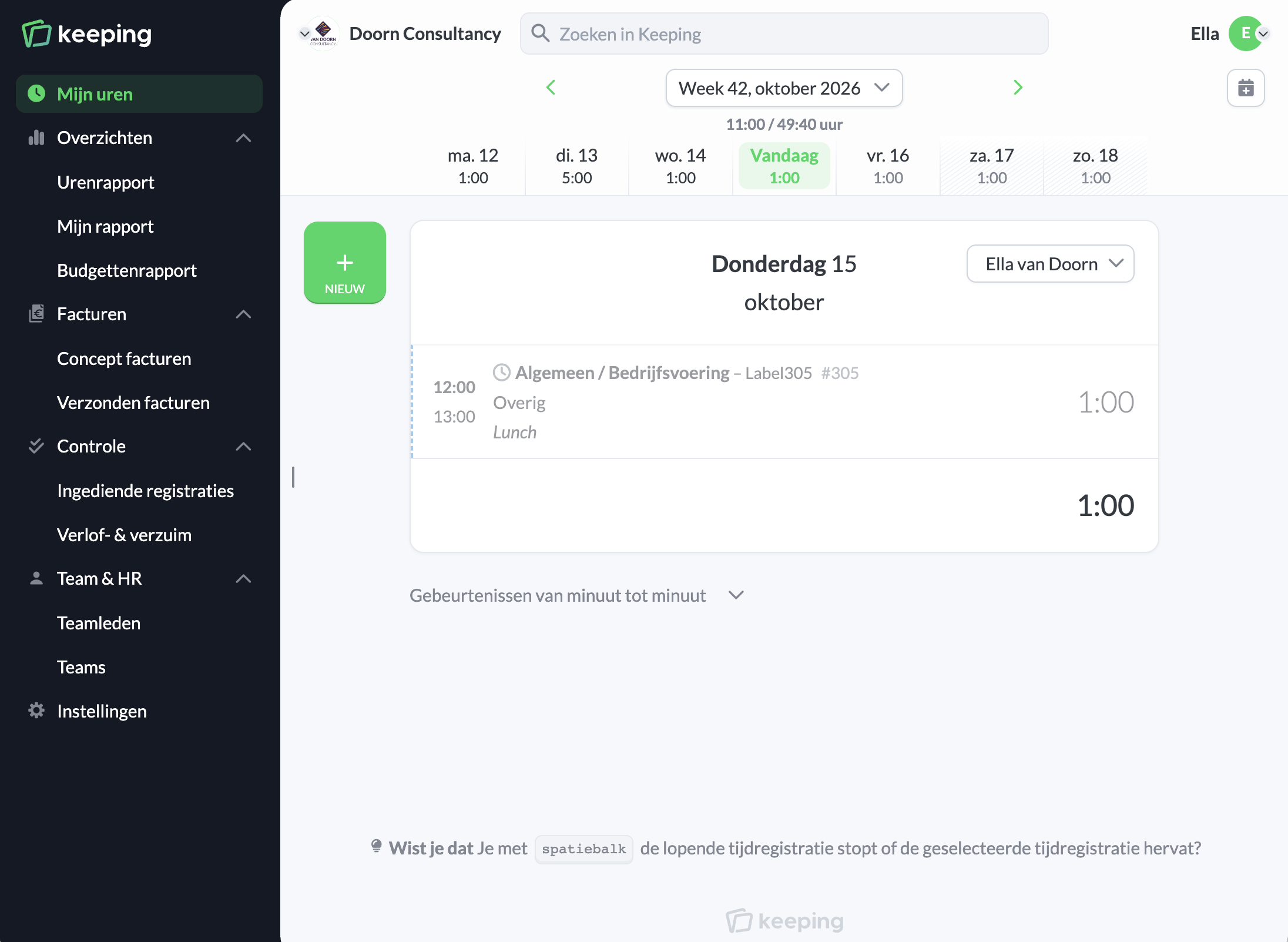Image resolution: width=1288 pixels, height=942 pixels.
Task: Click the Keeping logo in sidebar
Action: [87, 33]
